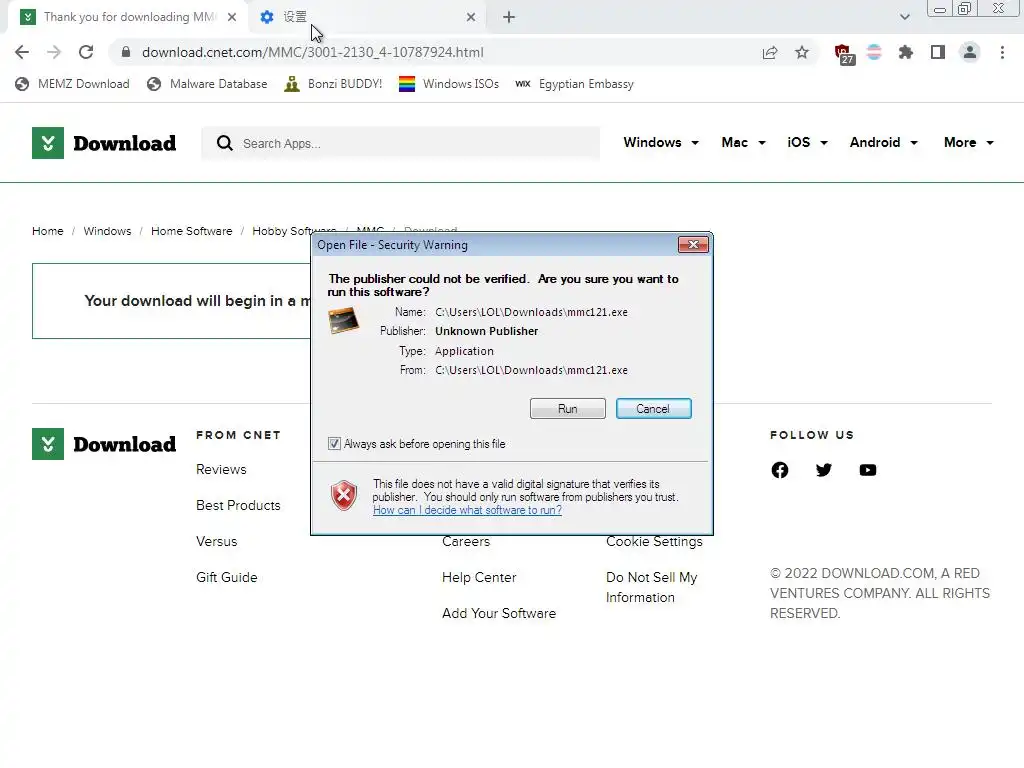Click the red shield warning icon

pos(344,496)
